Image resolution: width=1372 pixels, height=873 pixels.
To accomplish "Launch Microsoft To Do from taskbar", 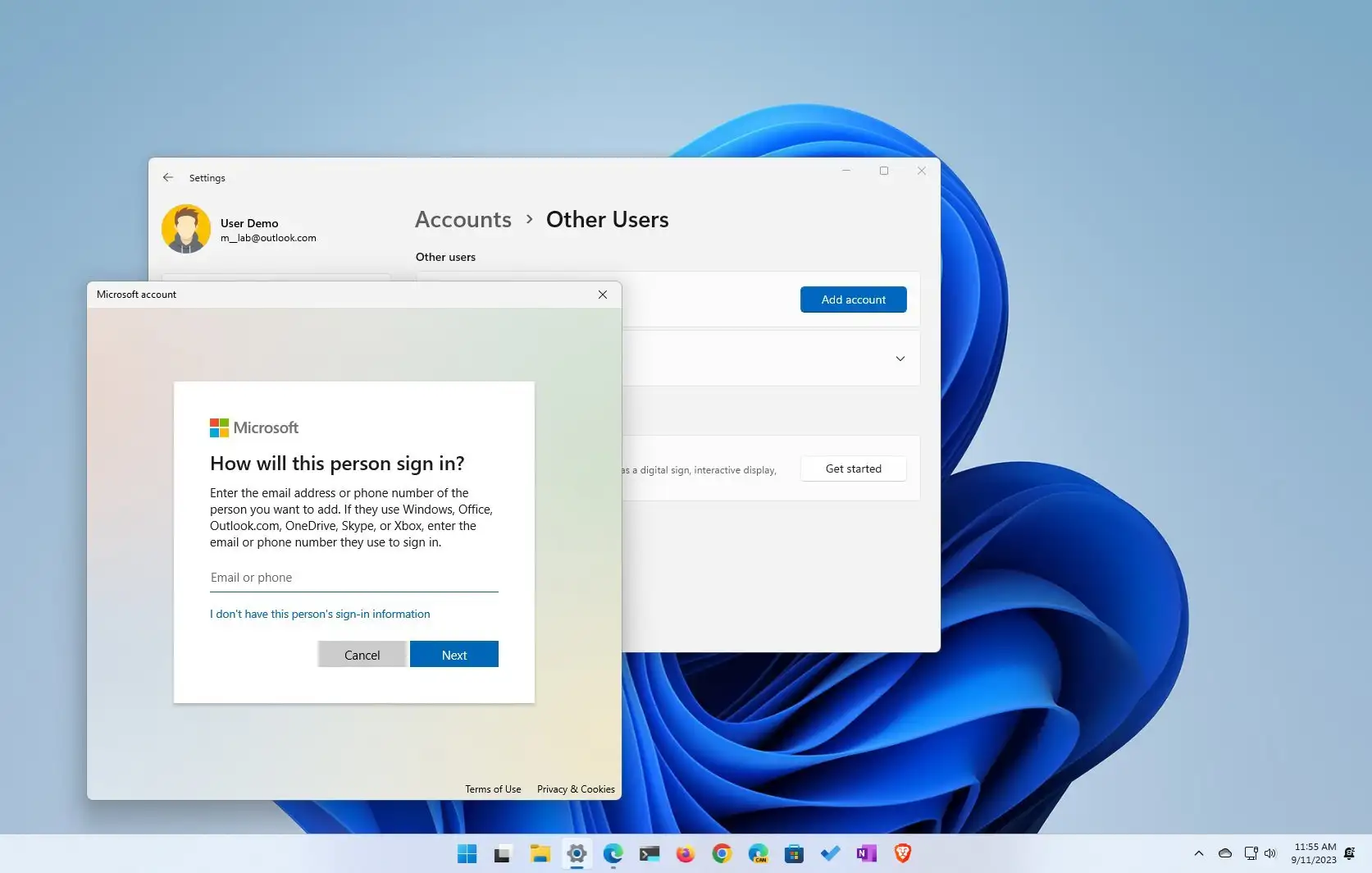I will point(830,854).
